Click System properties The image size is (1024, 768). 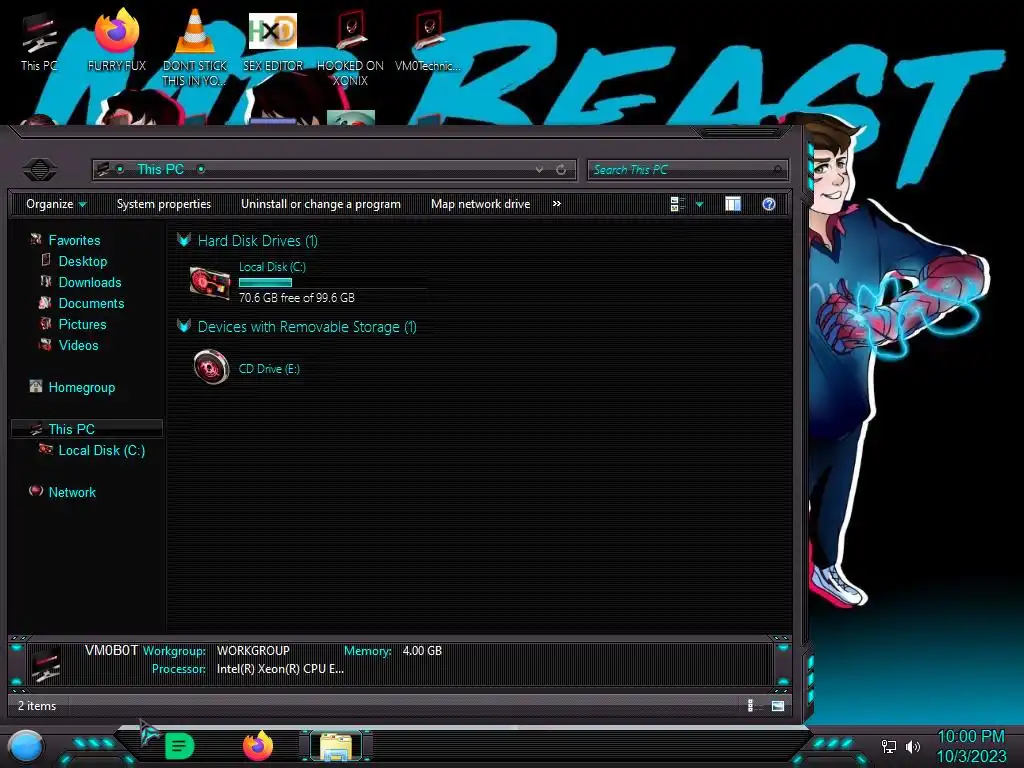(164, 204)
